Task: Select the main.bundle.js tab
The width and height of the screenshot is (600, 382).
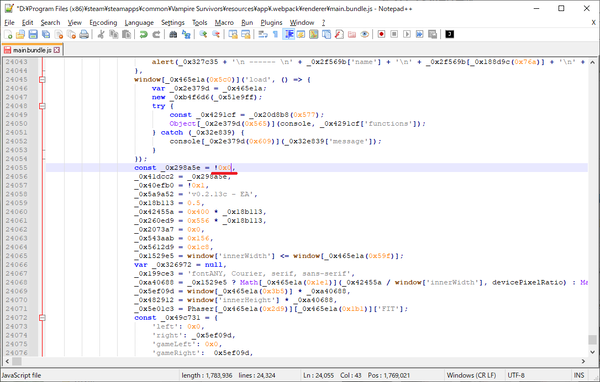Action: tap(32, 50)
